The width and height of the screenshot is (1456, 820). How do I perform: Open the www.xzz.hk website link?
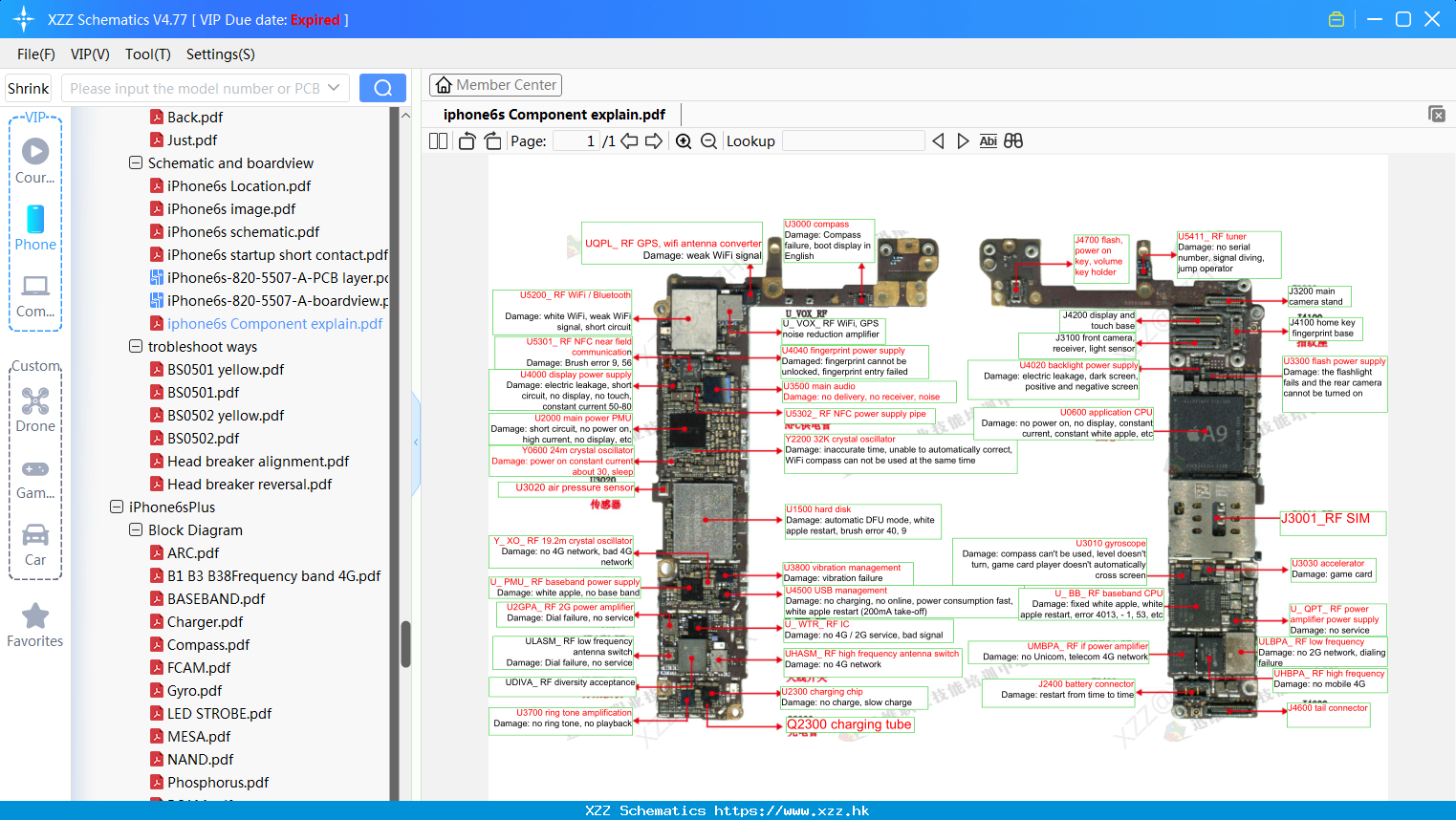click(x=792, y=810)
